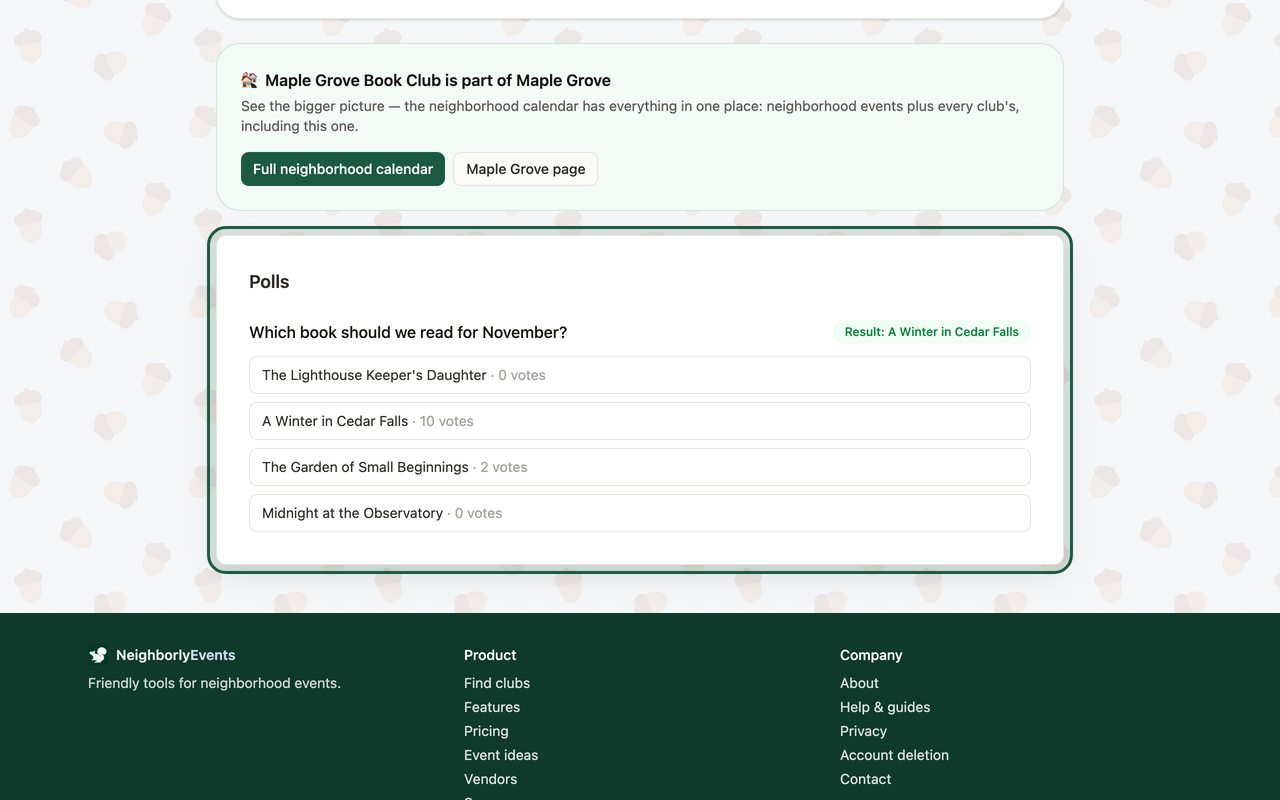
Task: Click the Polls section heading
Action: pos(269,282)
